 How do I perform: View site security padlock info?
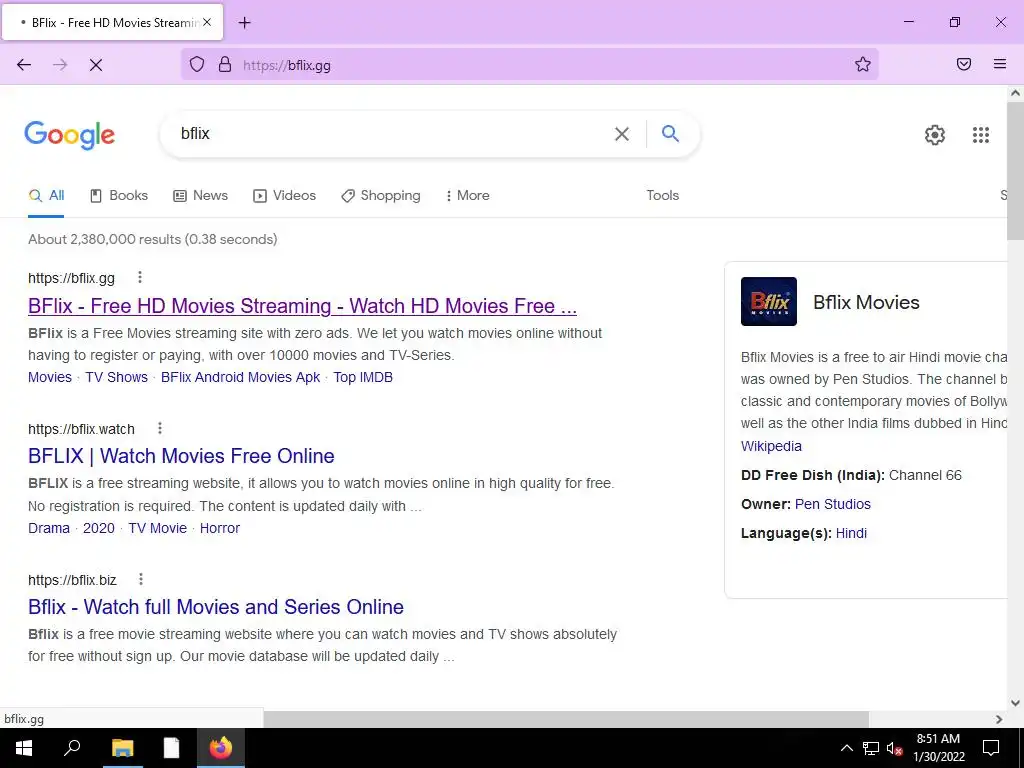pyautogui.click(x=225, y=64)
